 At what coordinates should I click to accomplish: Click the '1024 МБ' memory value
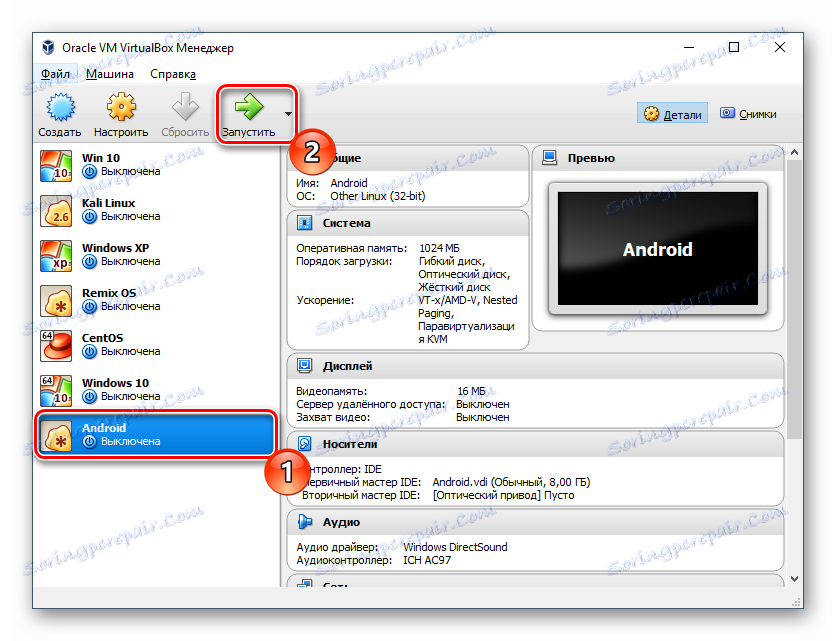click(439, 248)
